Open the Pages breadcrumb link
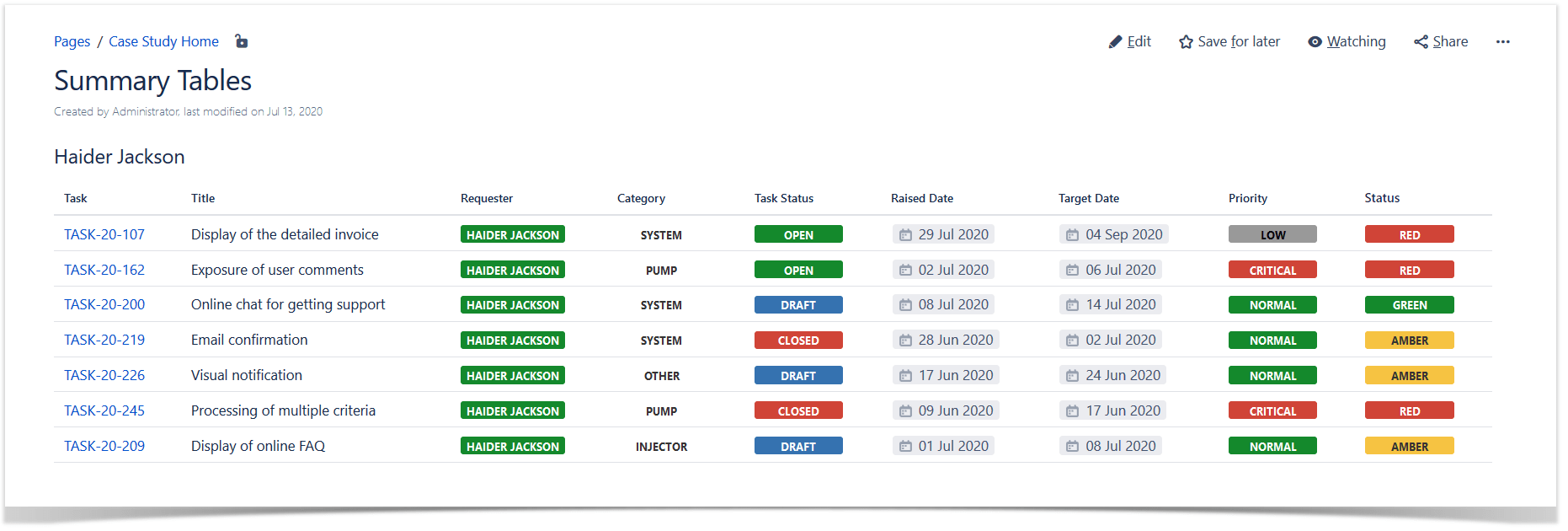This screenshot has height=531, width=1568. [72, 42]
